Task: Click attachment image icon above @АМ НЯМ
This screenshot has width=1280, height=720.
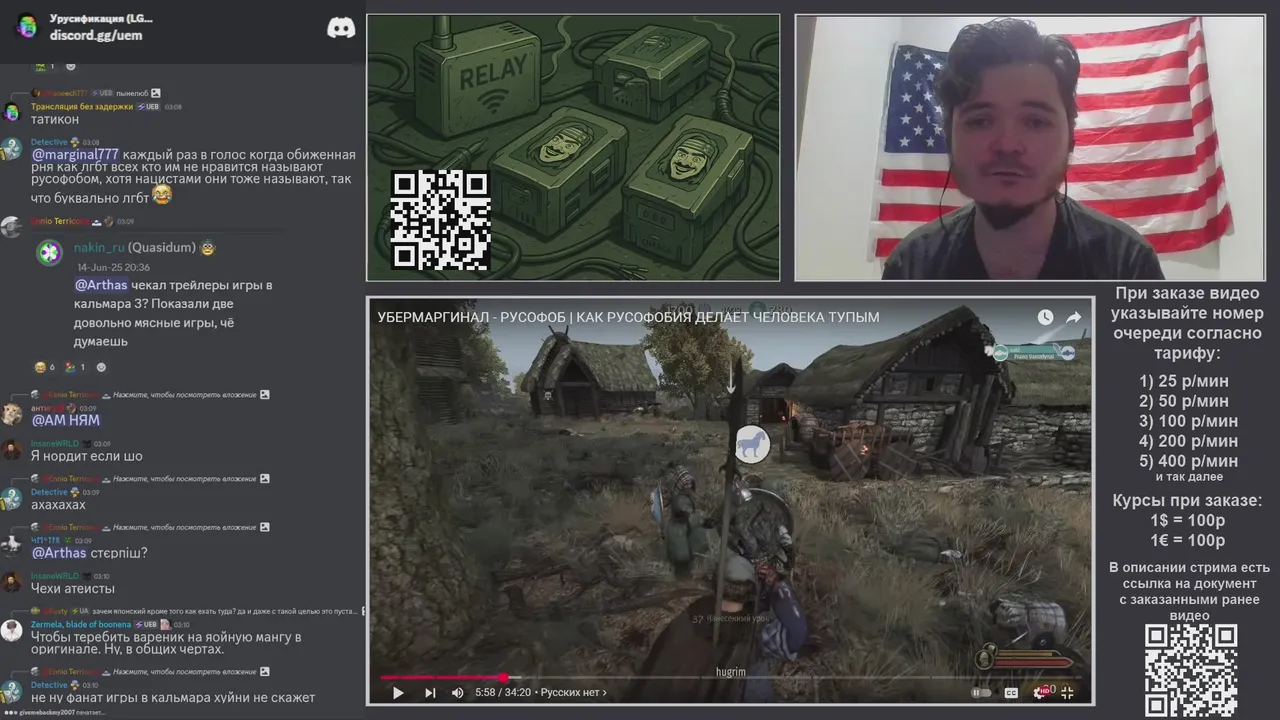Action: coord(264,395)
